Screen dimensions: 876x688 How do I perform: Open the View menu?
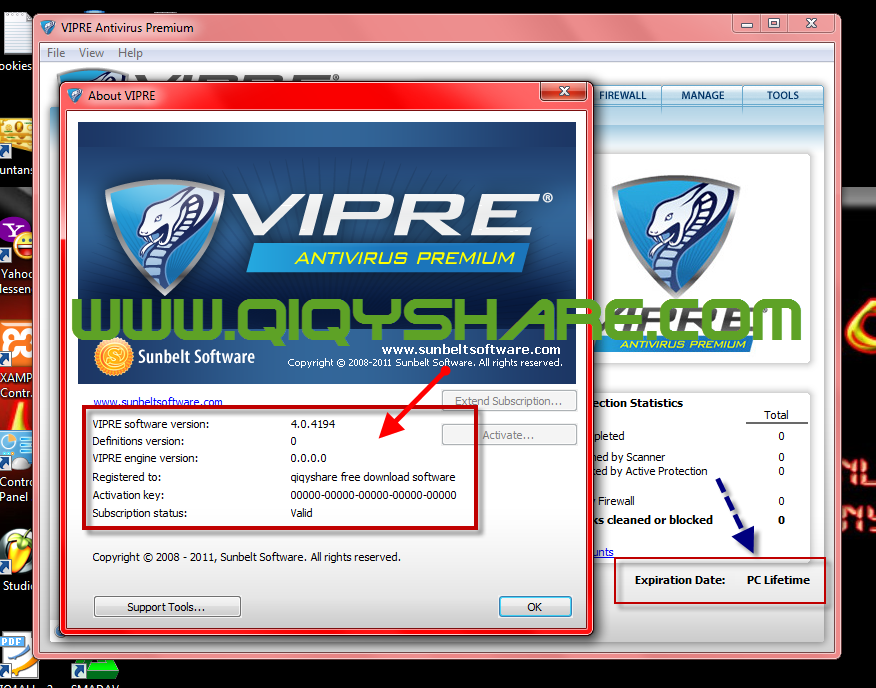[91, 53]
